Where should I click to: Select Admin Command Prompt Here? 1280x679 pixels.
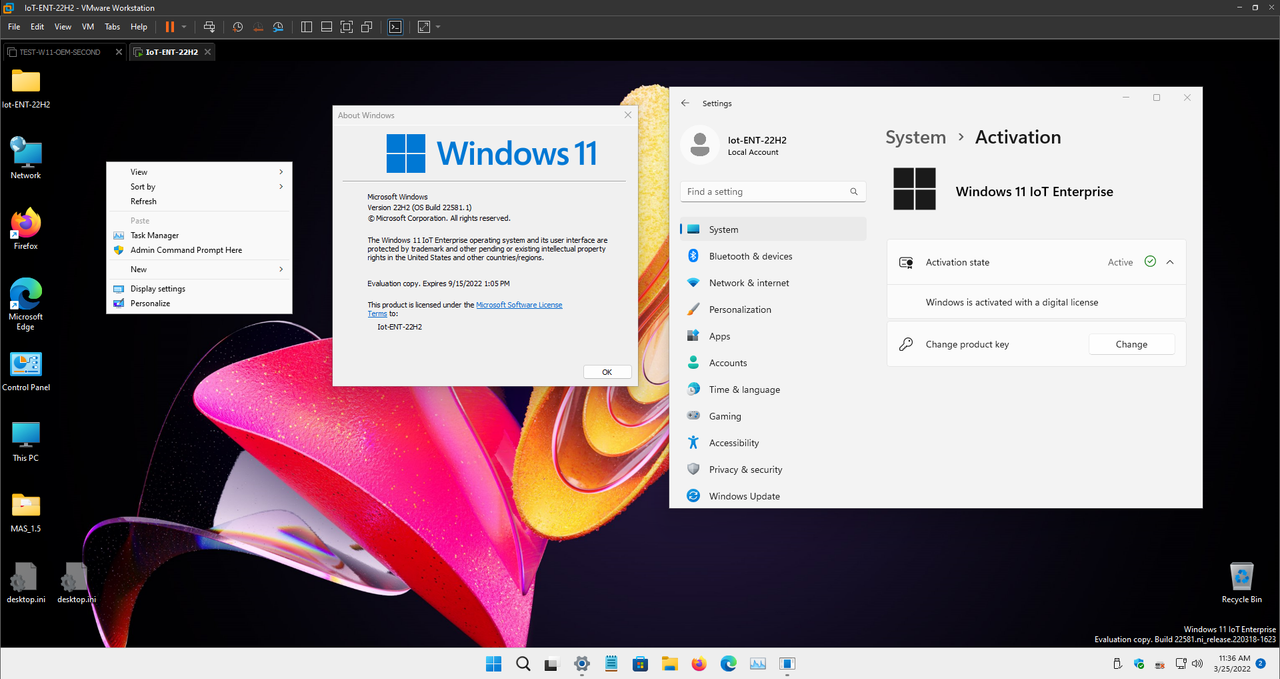[x=199, y=250]
